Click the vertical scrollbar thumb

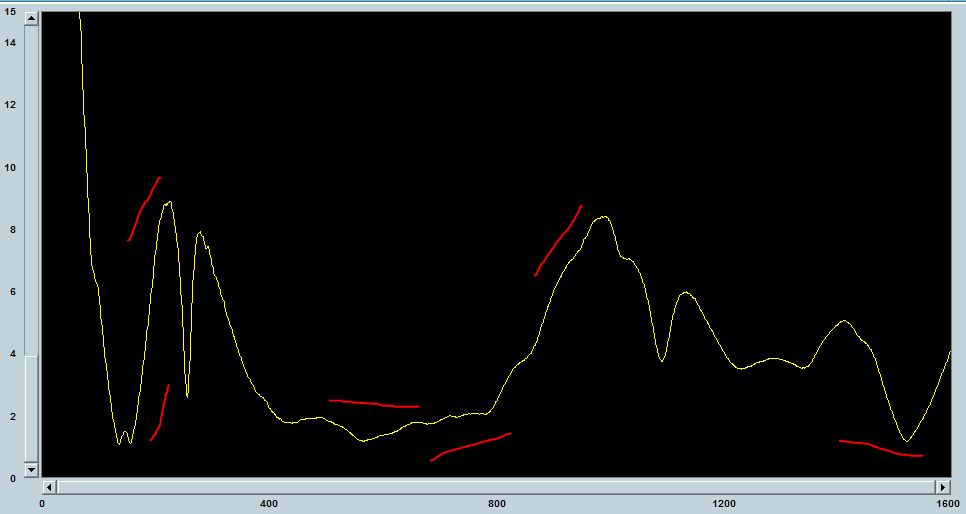pyautogui.click(x=31, y=408)
